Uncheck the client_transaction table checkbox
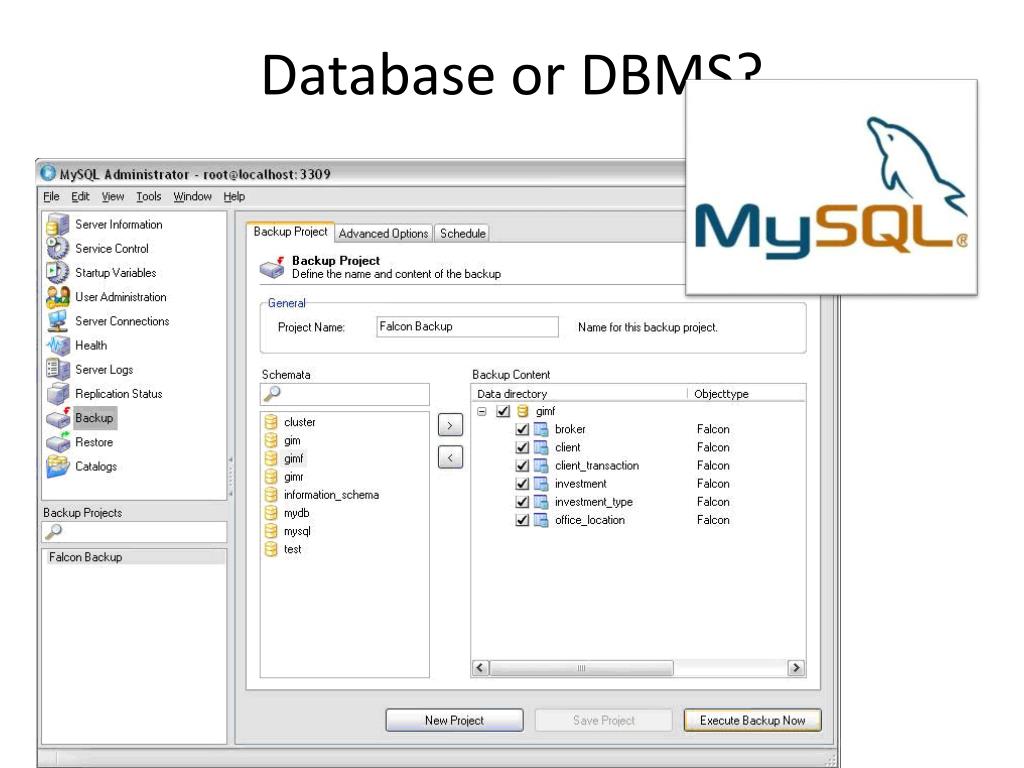The height and width of the screenshot is (768, 1024). (x=522, y=466)
